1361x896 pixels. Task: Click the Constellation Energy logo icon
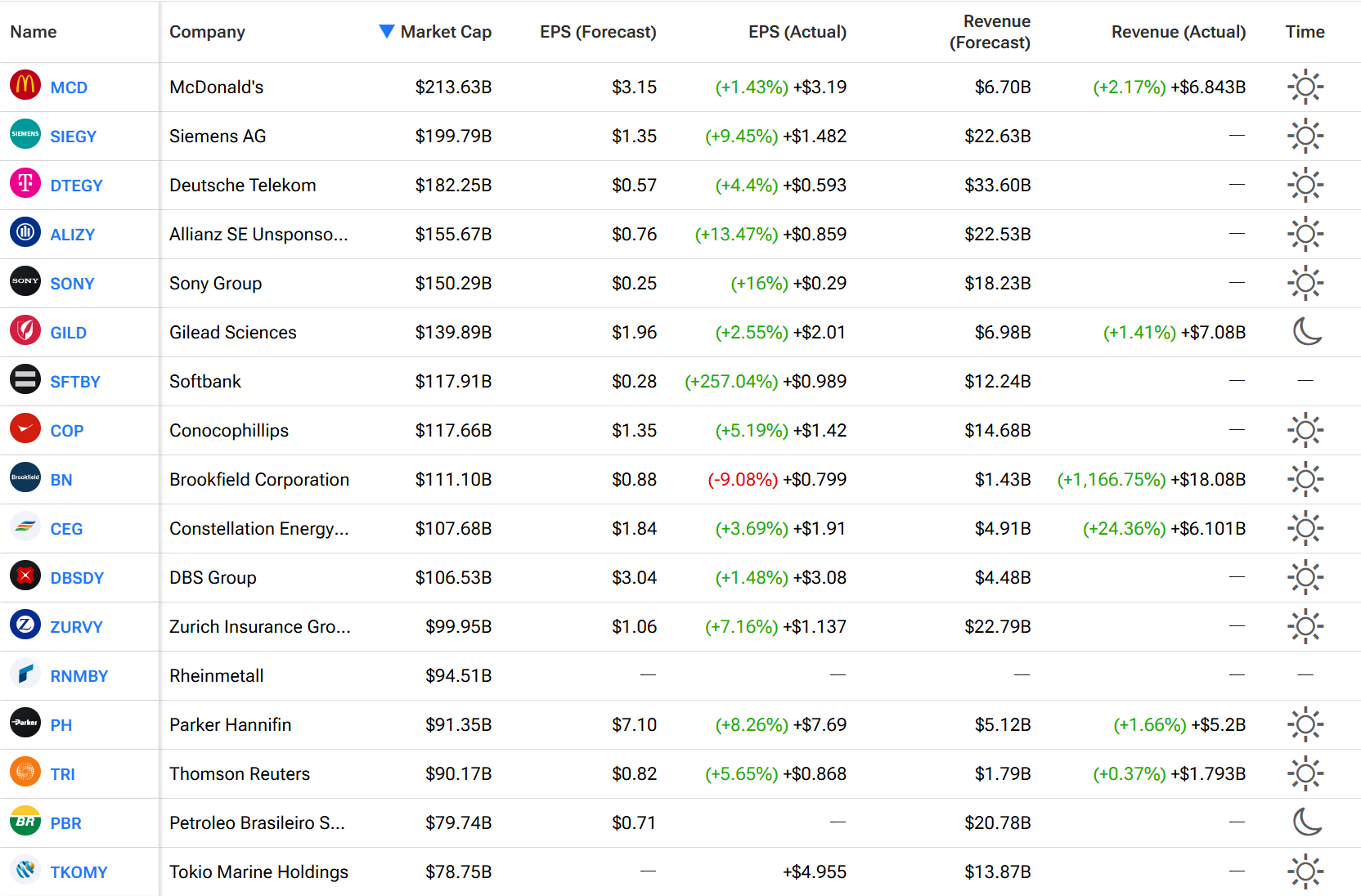(25, 526)
